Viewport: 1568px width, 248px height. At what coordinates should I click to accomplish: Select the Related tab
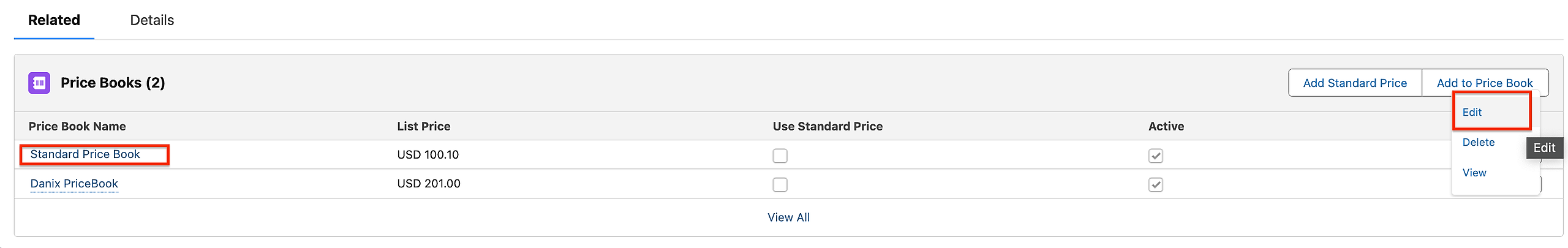point(54,20)
